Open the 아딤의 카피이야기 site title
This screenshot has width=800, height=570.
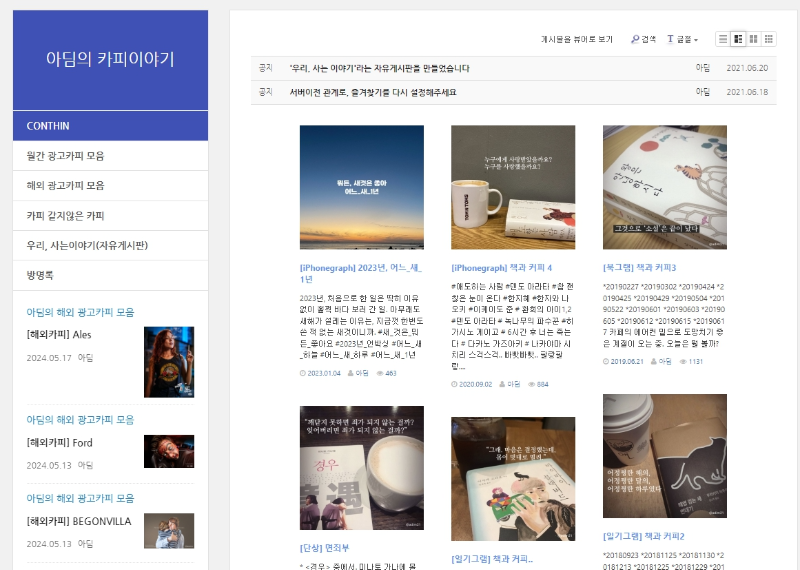pyautogui.click(x=110, y=59)
